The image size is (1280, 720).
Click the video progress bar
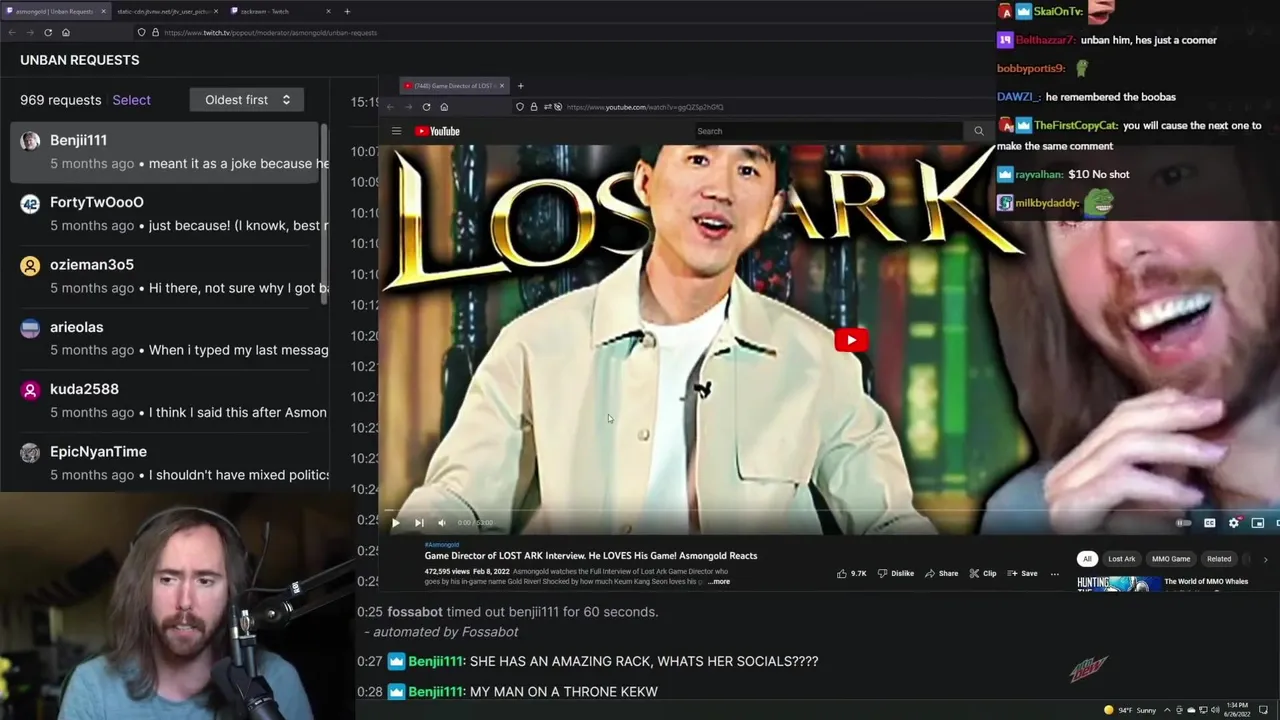830,511
